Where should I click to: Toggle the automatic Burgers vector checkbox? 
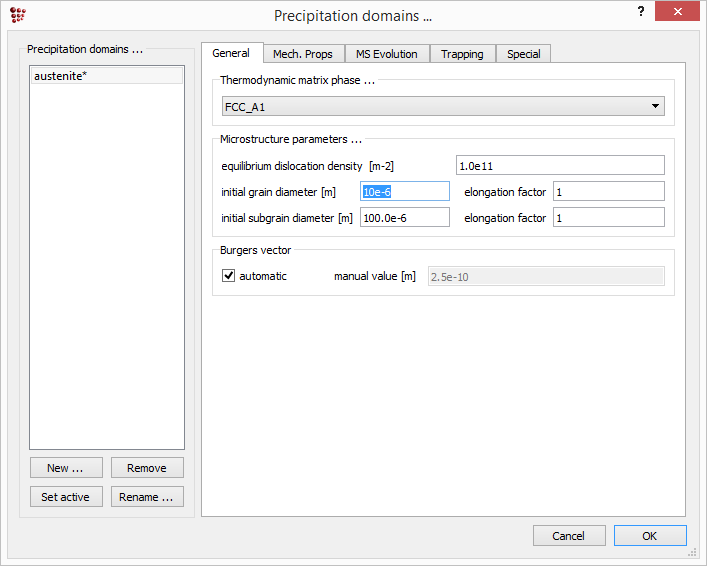[229, 276]
